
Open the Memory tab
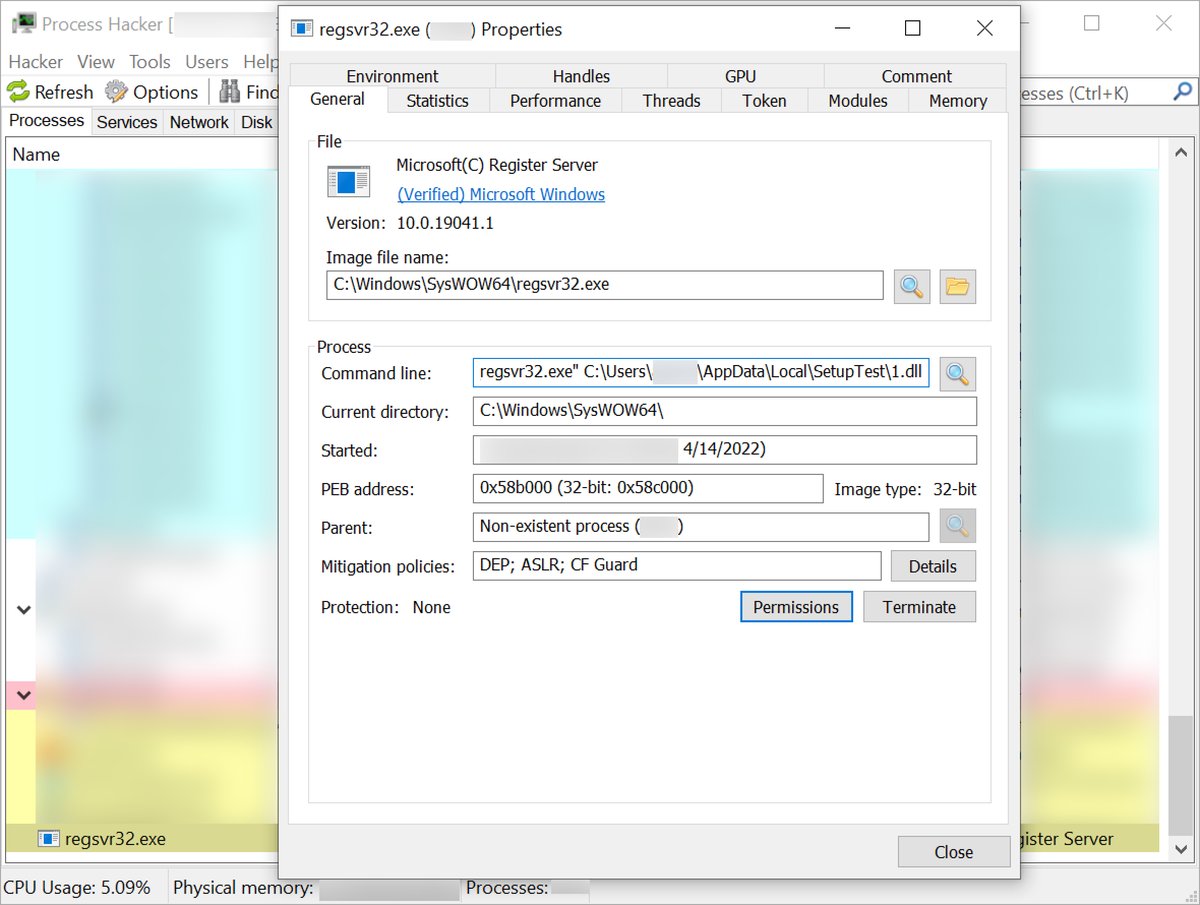tap(958, 101)
